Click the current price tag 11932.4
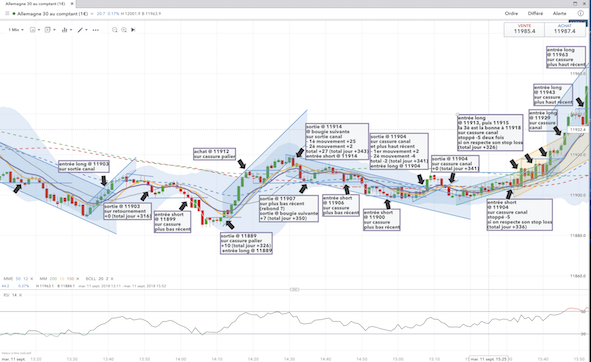591x362 pixels. 577,129
